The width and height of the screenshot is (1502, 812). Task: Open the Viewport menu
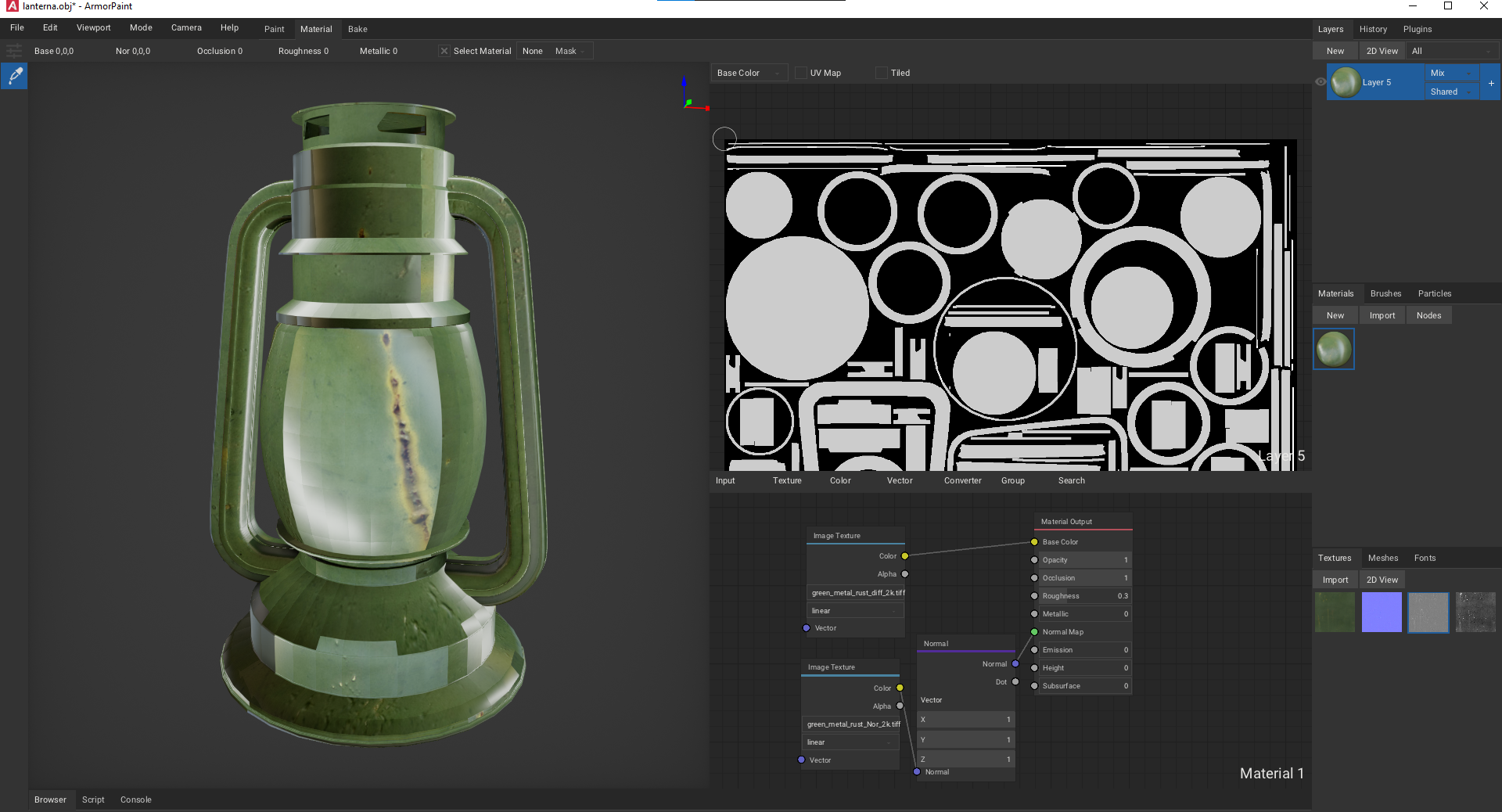point(93,27)
